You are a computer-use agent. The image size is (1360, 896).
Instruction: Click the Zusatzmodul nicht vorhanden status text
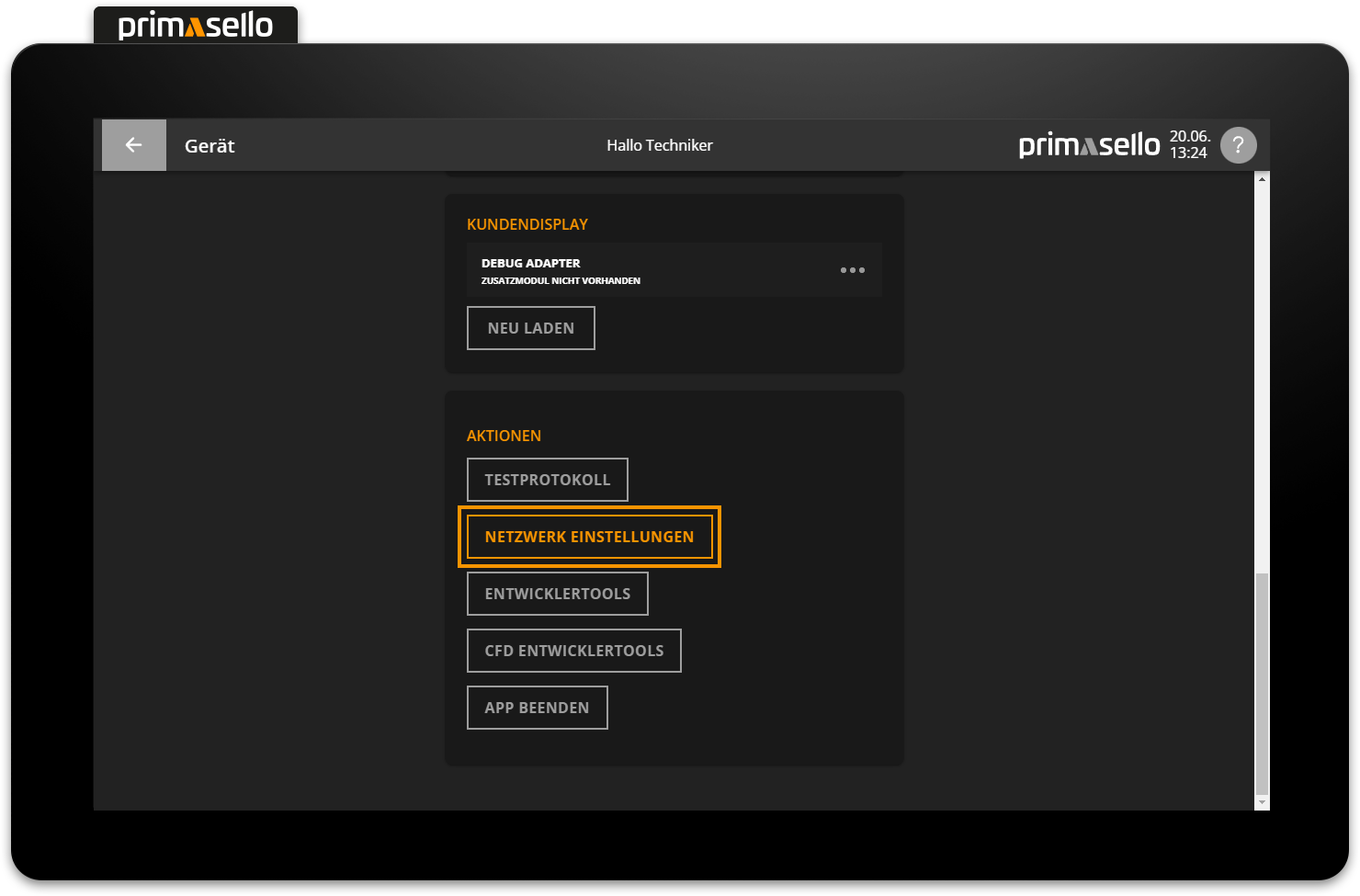tap(560, 280)
